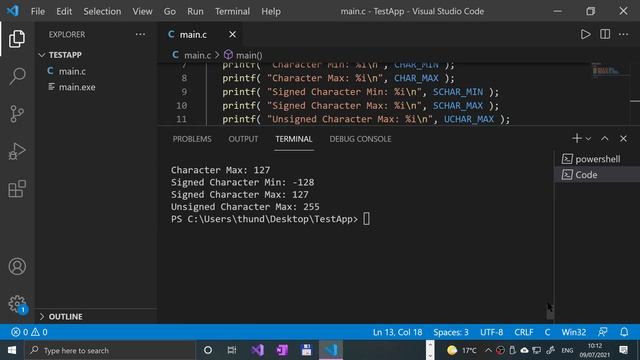640x360 pixels.
Task: Change encoding via UTF-8
Action: click(x=491, y=332)
